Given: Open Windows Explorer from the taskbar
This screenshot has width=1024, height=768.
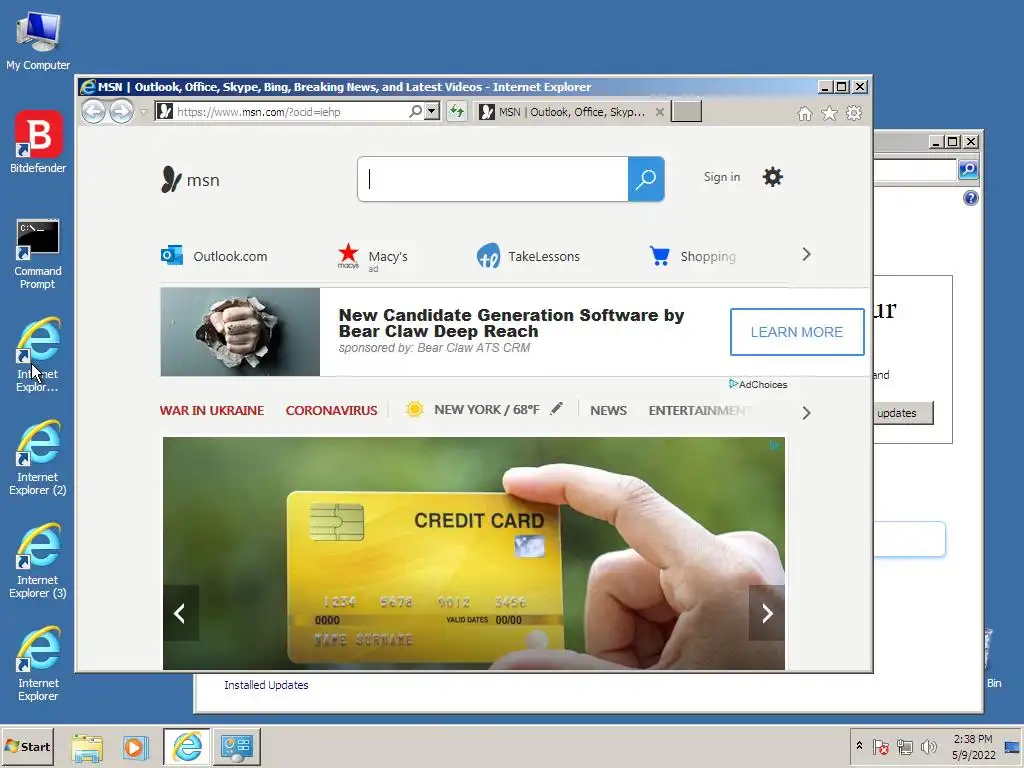Looking at the screenshot, I should pos(88,746).
